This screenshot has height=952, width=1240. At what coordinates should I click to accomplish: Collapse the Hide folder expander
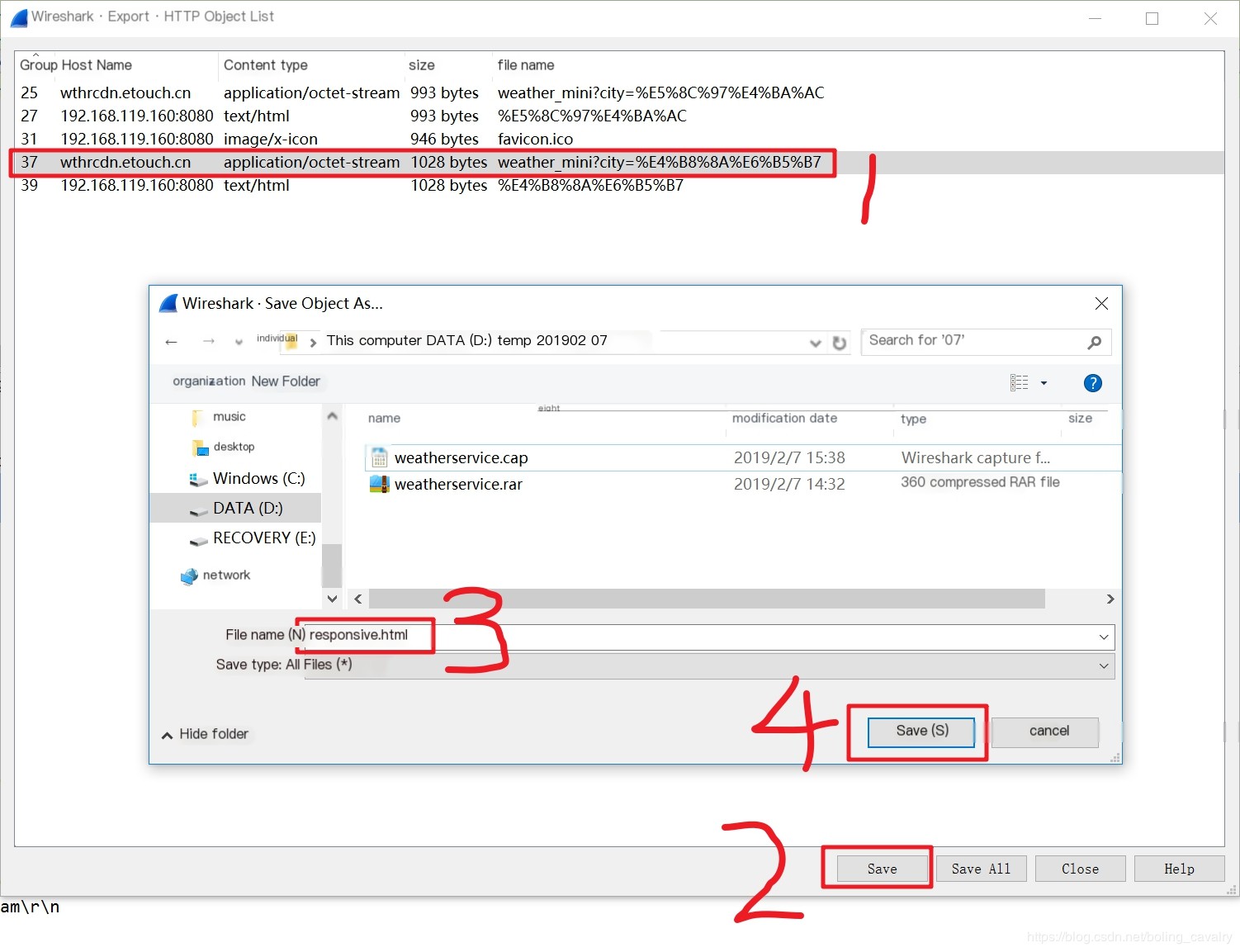point(206,734)
